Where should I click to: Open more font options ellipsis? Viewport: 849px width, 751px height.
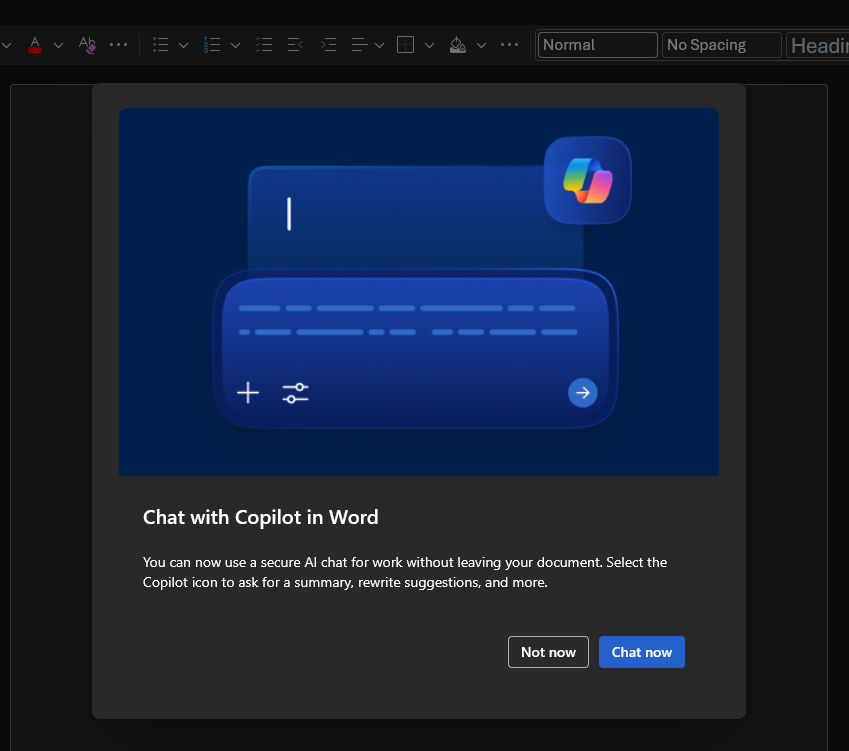[118, 45]
